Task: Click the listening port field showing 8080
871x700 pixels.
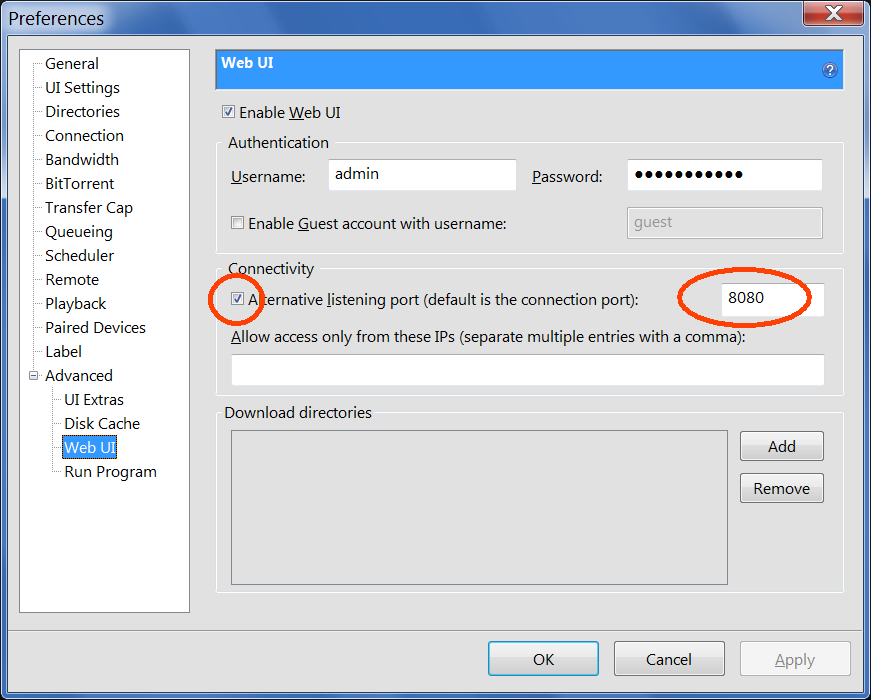Action: click(x=772, y=299)
